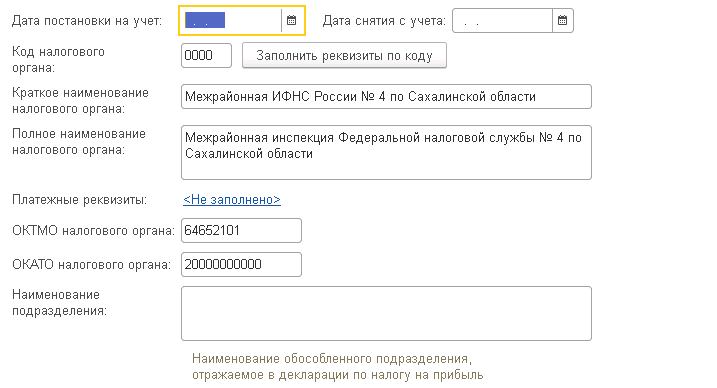Click the Дата снятия с учета label
This screenshot has height=388, width=717.
pyautogui.click(x=384, y=21)
